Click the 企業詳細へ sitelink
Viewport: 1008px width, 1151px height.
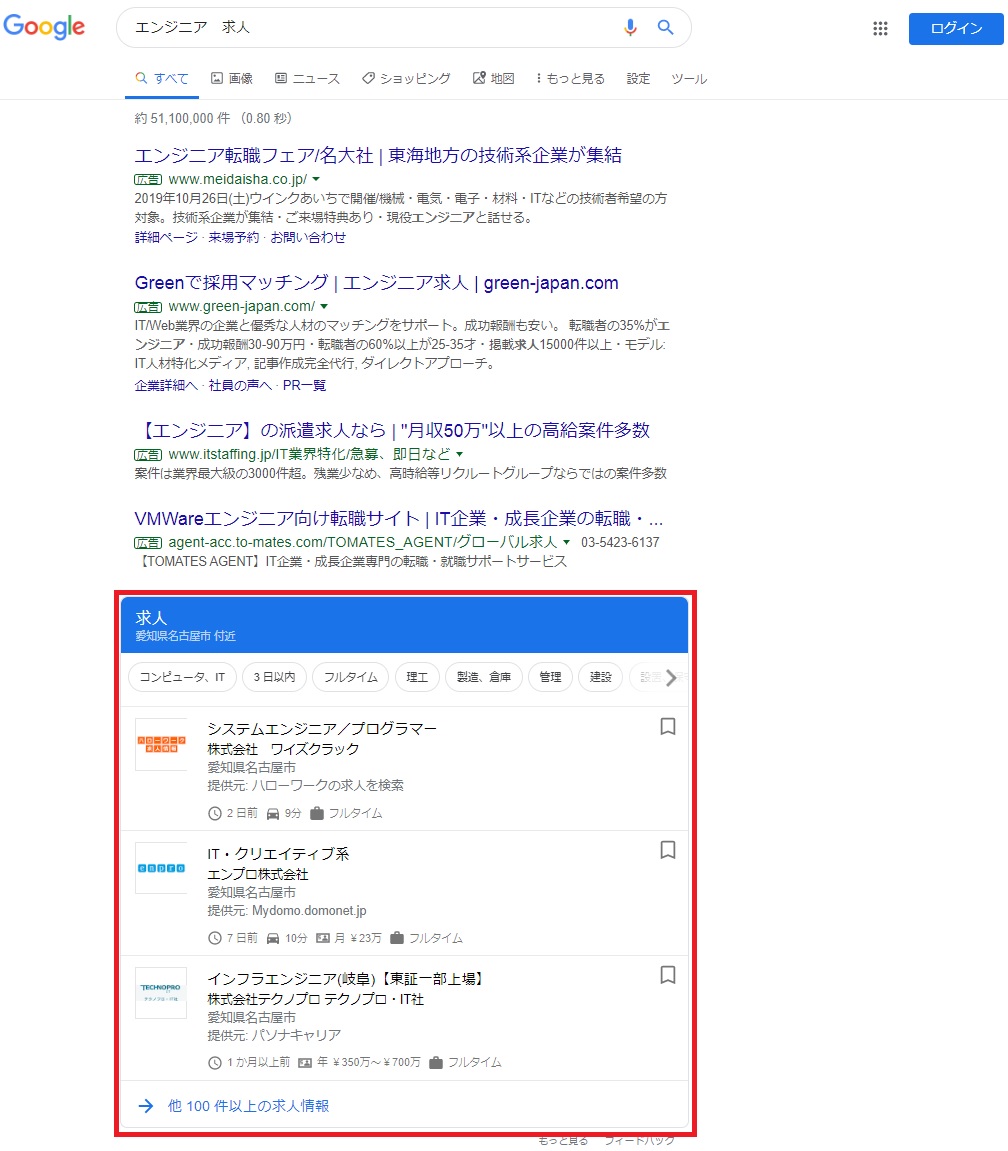pyautogui.click(x=166, y=385)
